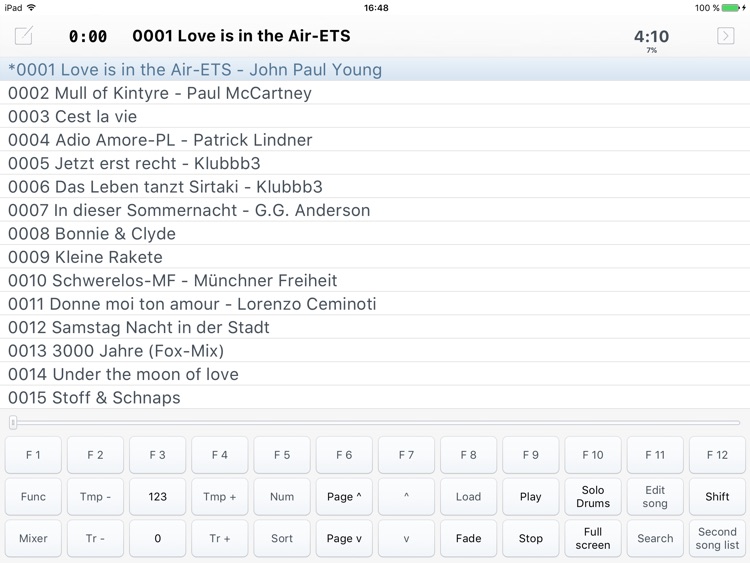Tap the F 6 function key

coord(344,455)
